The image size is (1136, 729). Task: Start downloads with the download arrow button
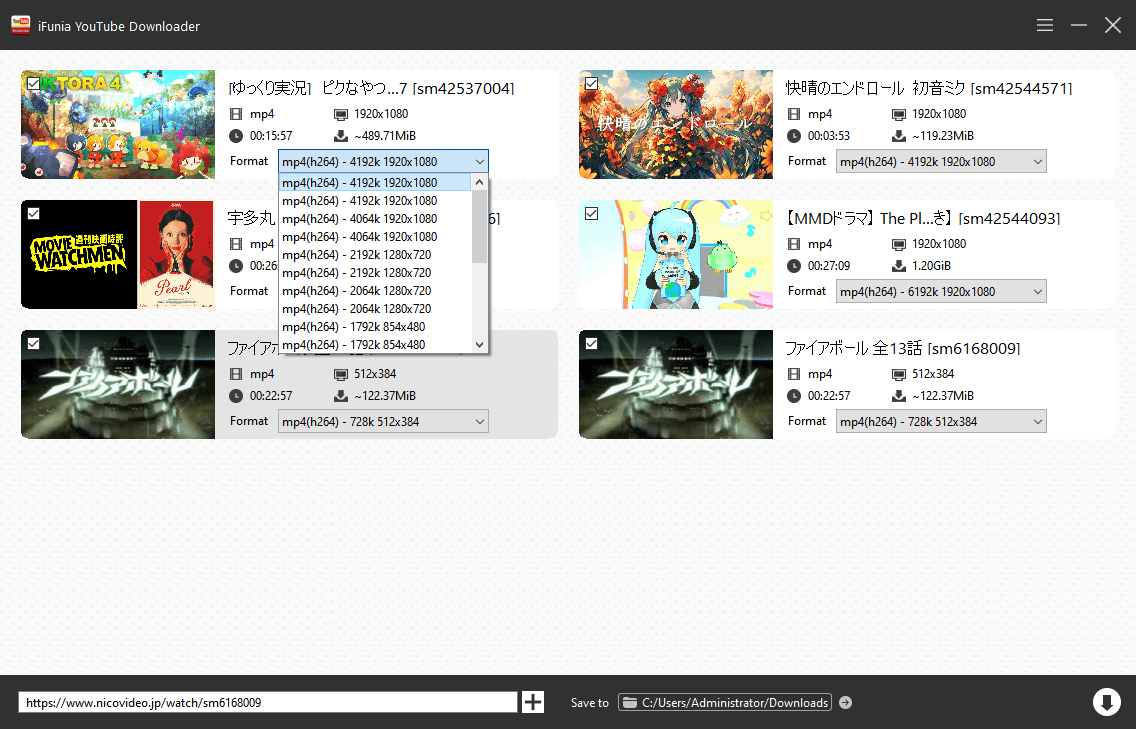[1106, 702]
